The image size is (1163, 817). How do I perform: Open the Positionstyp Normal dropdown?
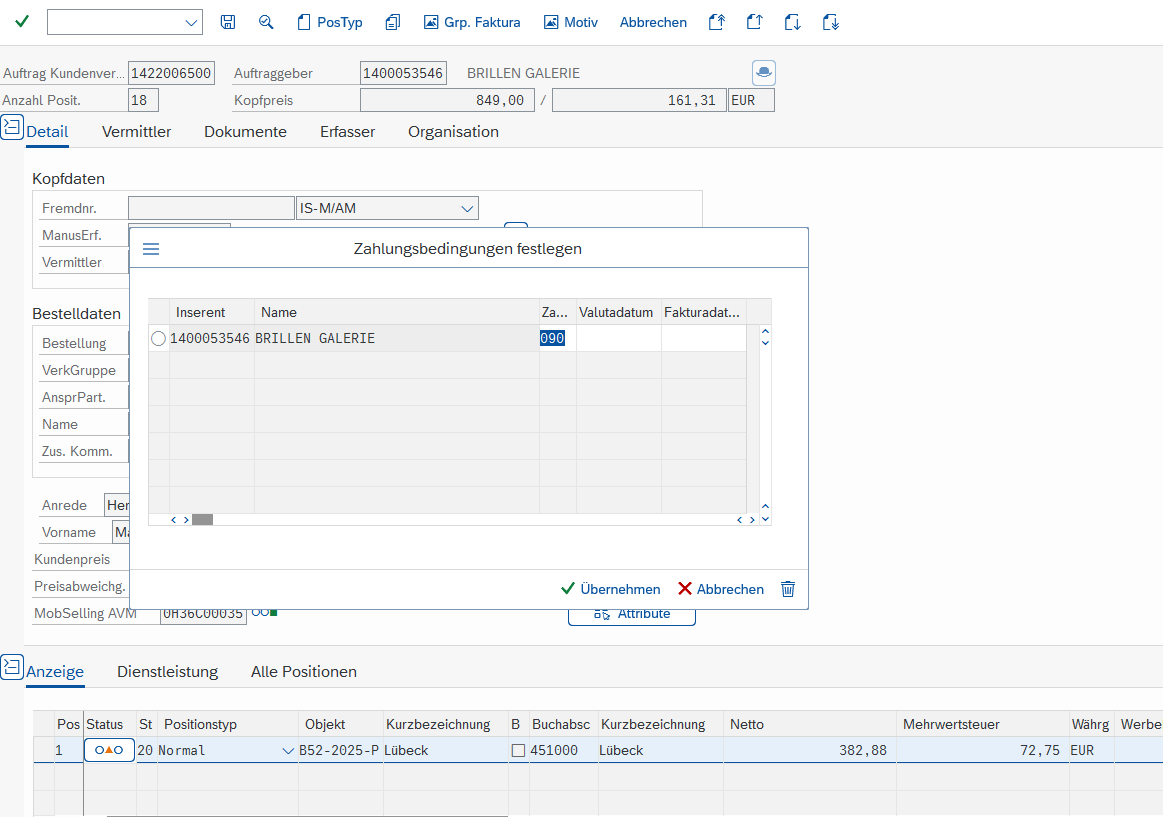tap(288, 750)
